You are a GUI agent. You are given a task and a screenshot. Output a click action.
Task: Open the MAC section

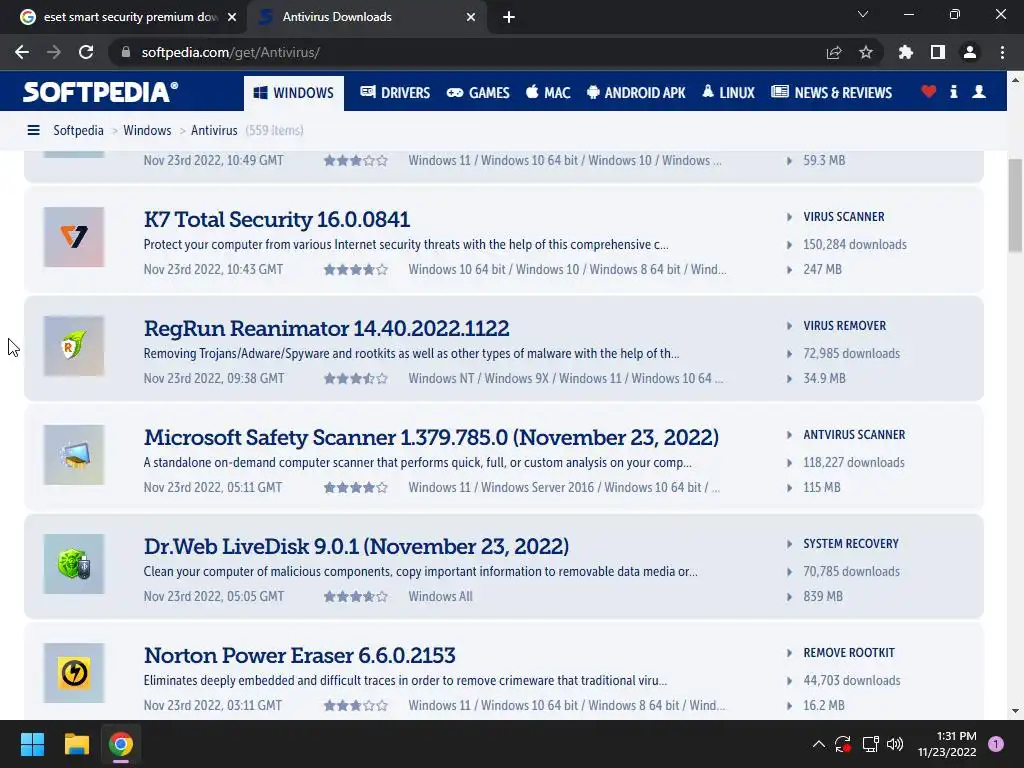[548, 93]
